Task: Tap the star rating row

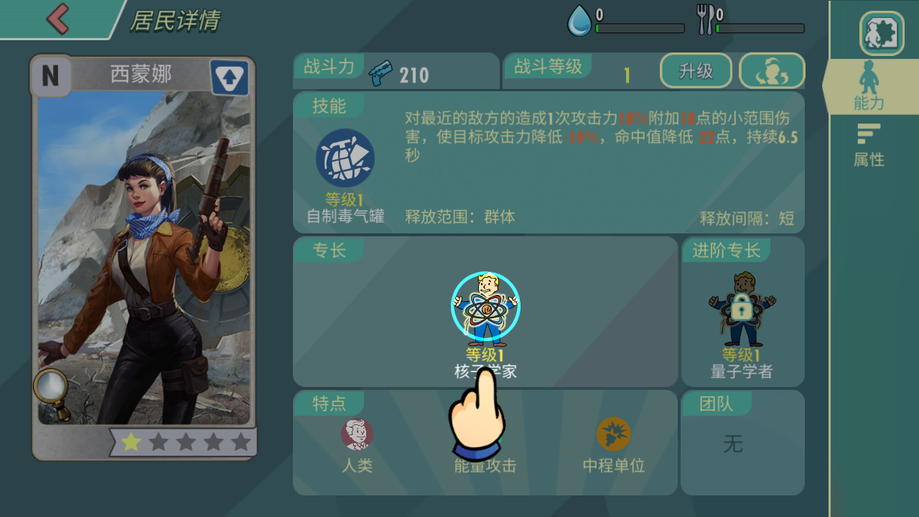Action: [185, 442]
